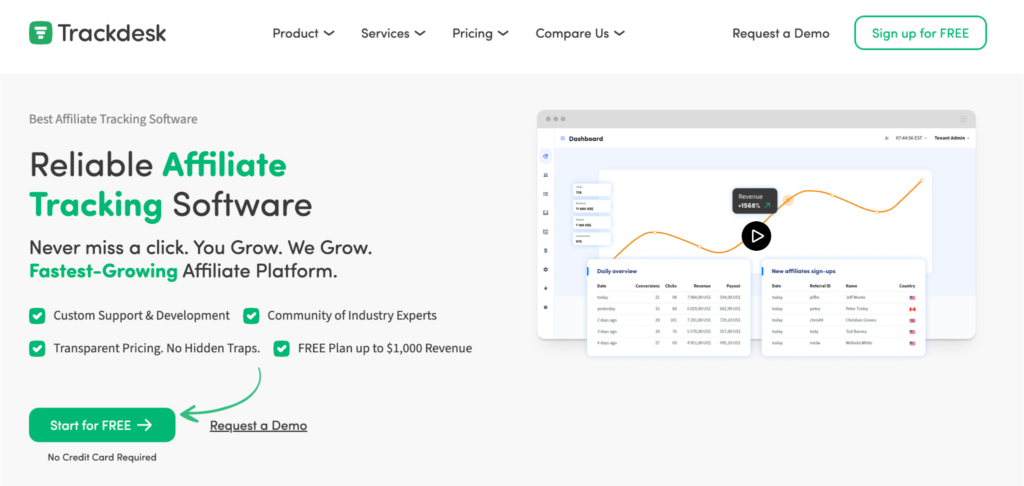Viewport: 1024px width, 486px height.
Task: Click the Dashboard title in mockup
Action: (x=586, y=138)
